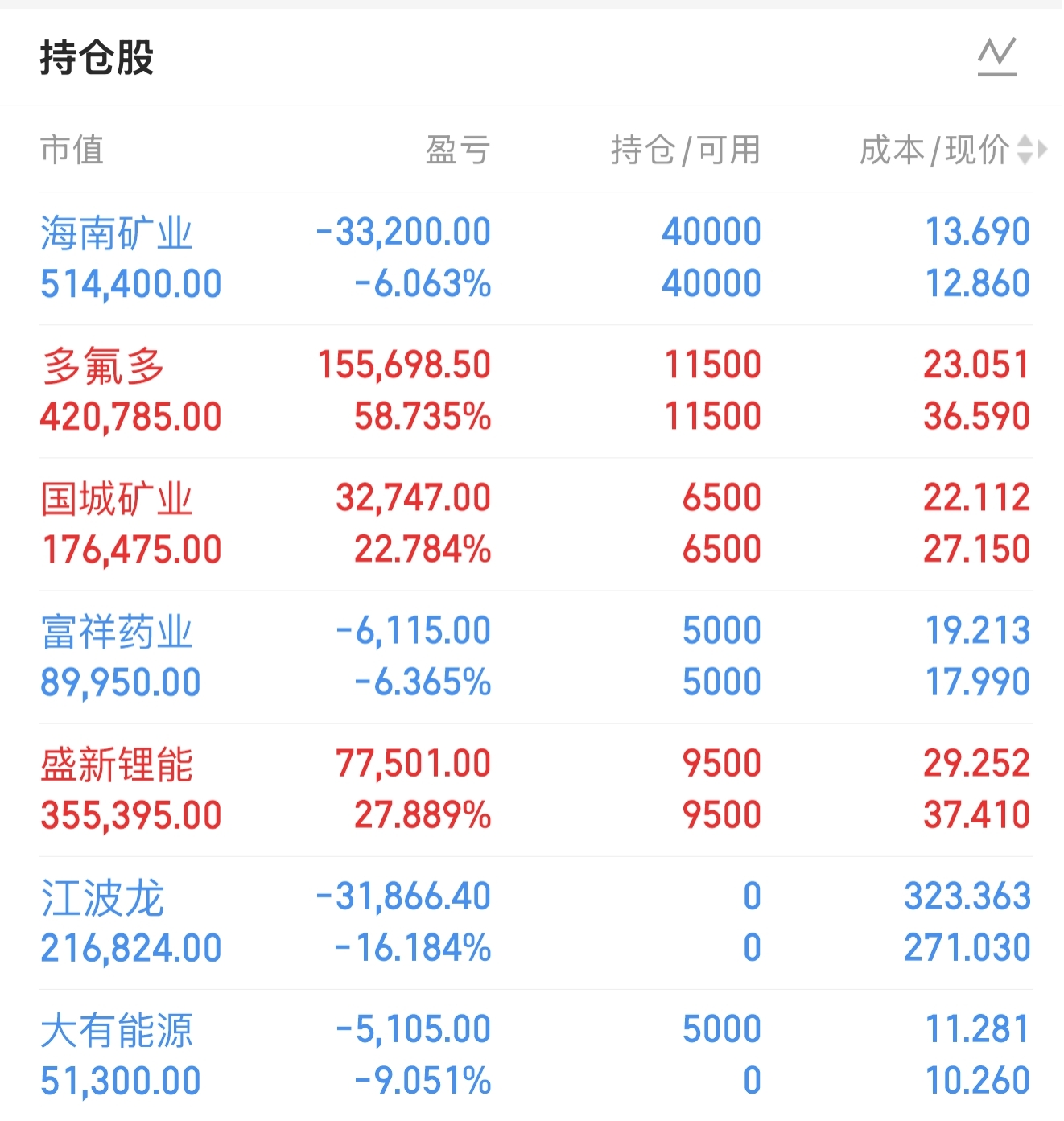Tap the 36.590 current price
Image resolution: width=1064 pixels, height=1121 pixels.
pyautogui.click(x=977, y=416)
